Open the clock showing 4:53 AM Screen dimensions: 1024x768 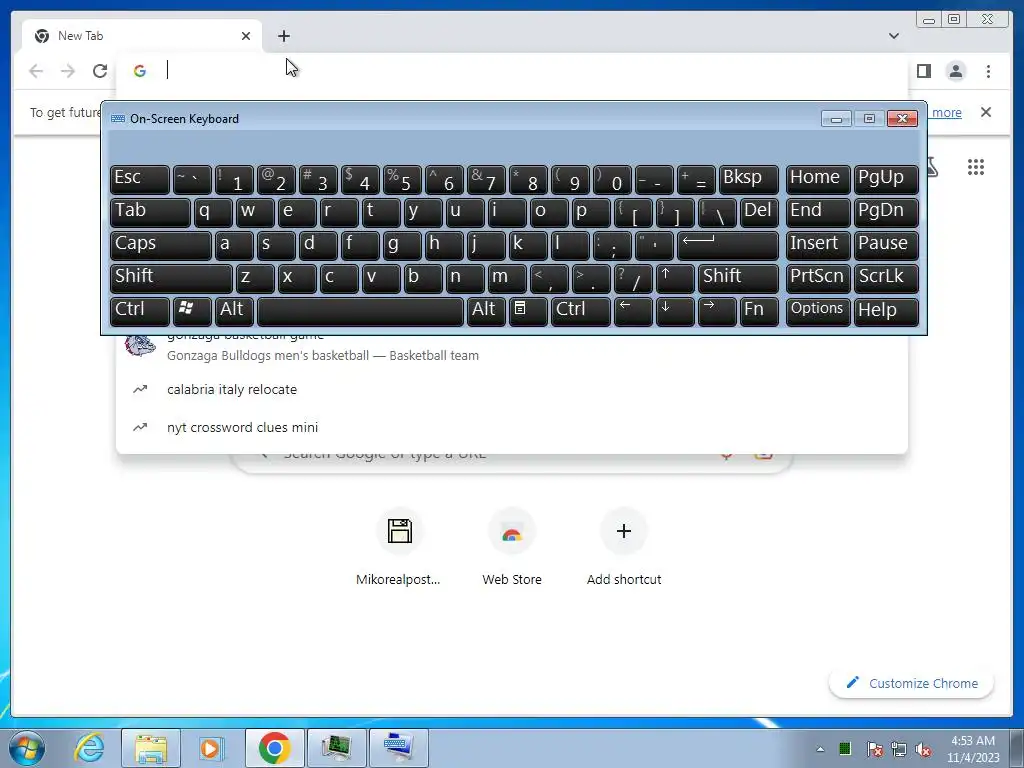[x=973, y=749]
